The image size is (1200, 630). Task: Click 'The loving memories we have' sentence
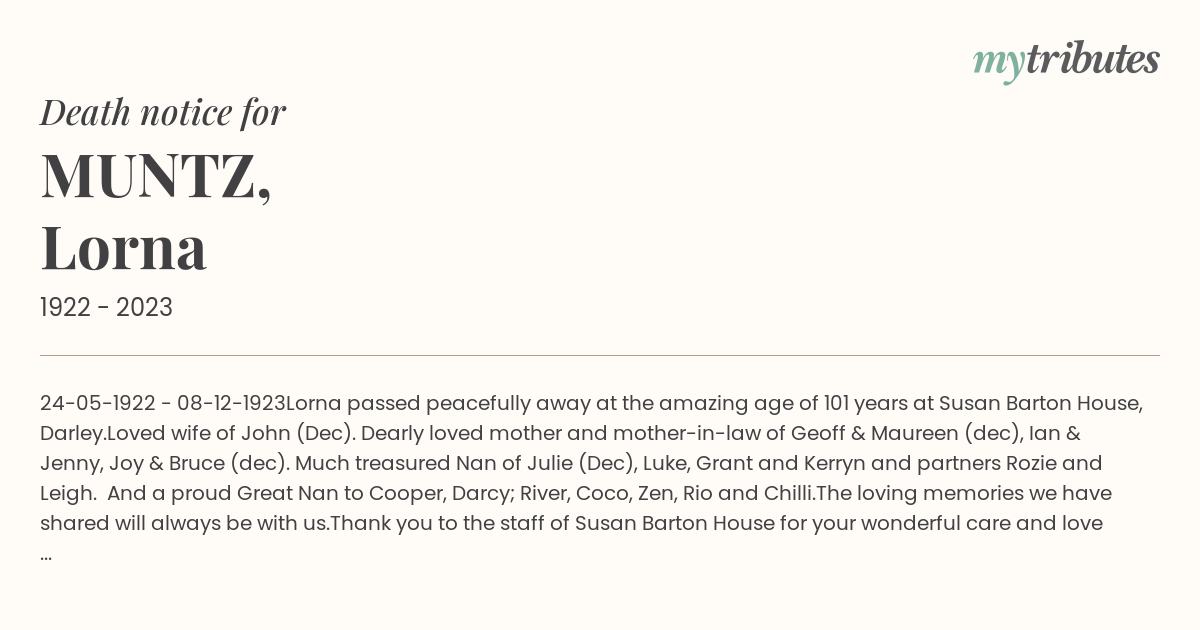point(964,493)
